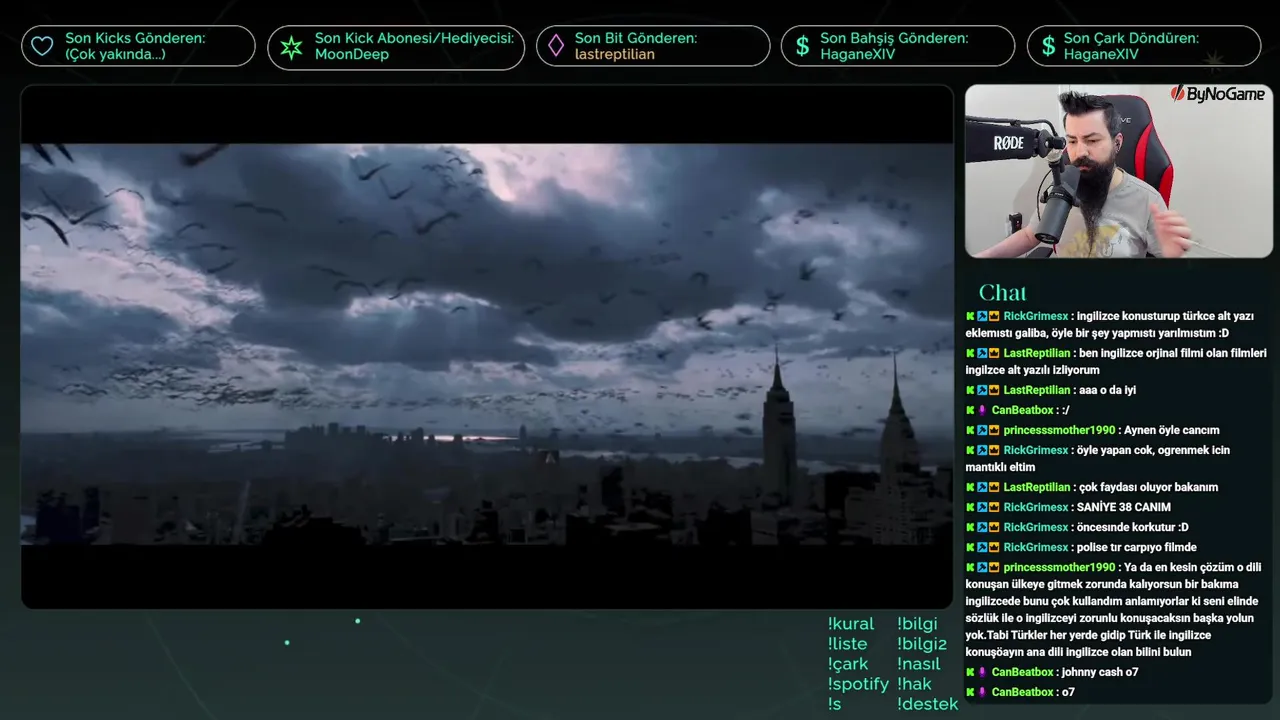
Task: Click the 'Son Çark Döndüren:' label
Action: 1131,38
